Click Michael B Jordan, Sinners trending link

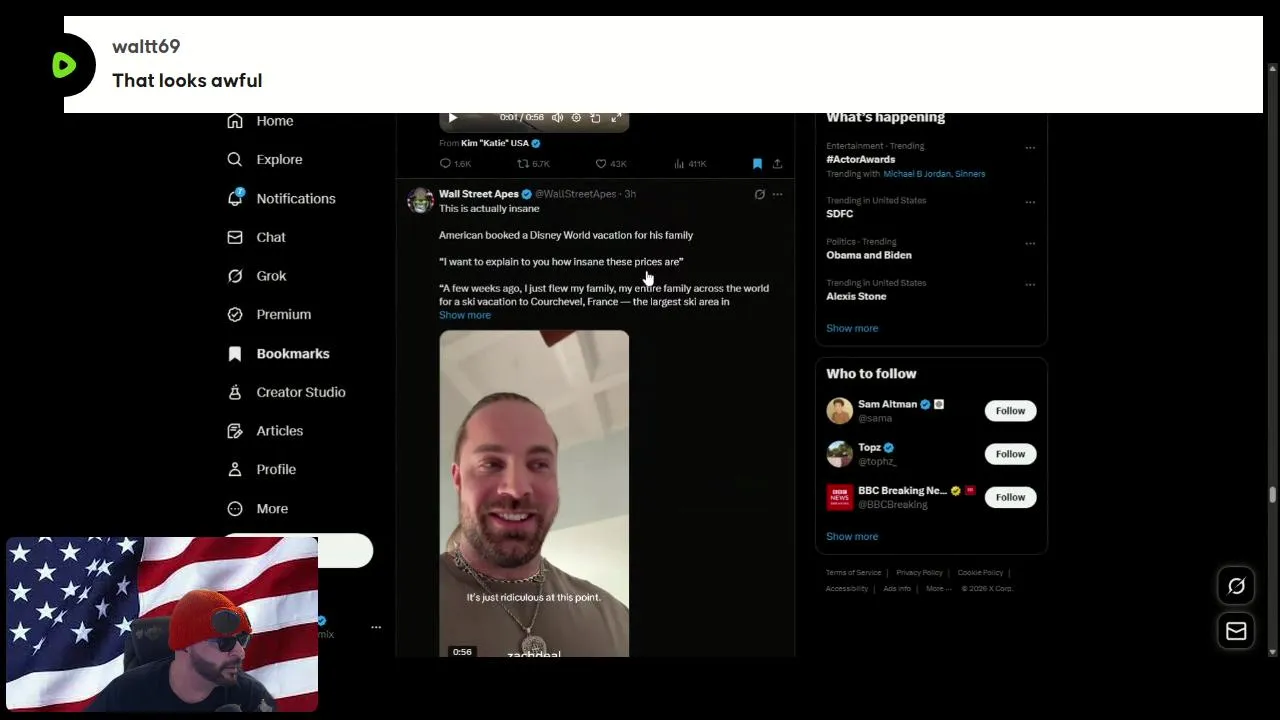(934, 174)
